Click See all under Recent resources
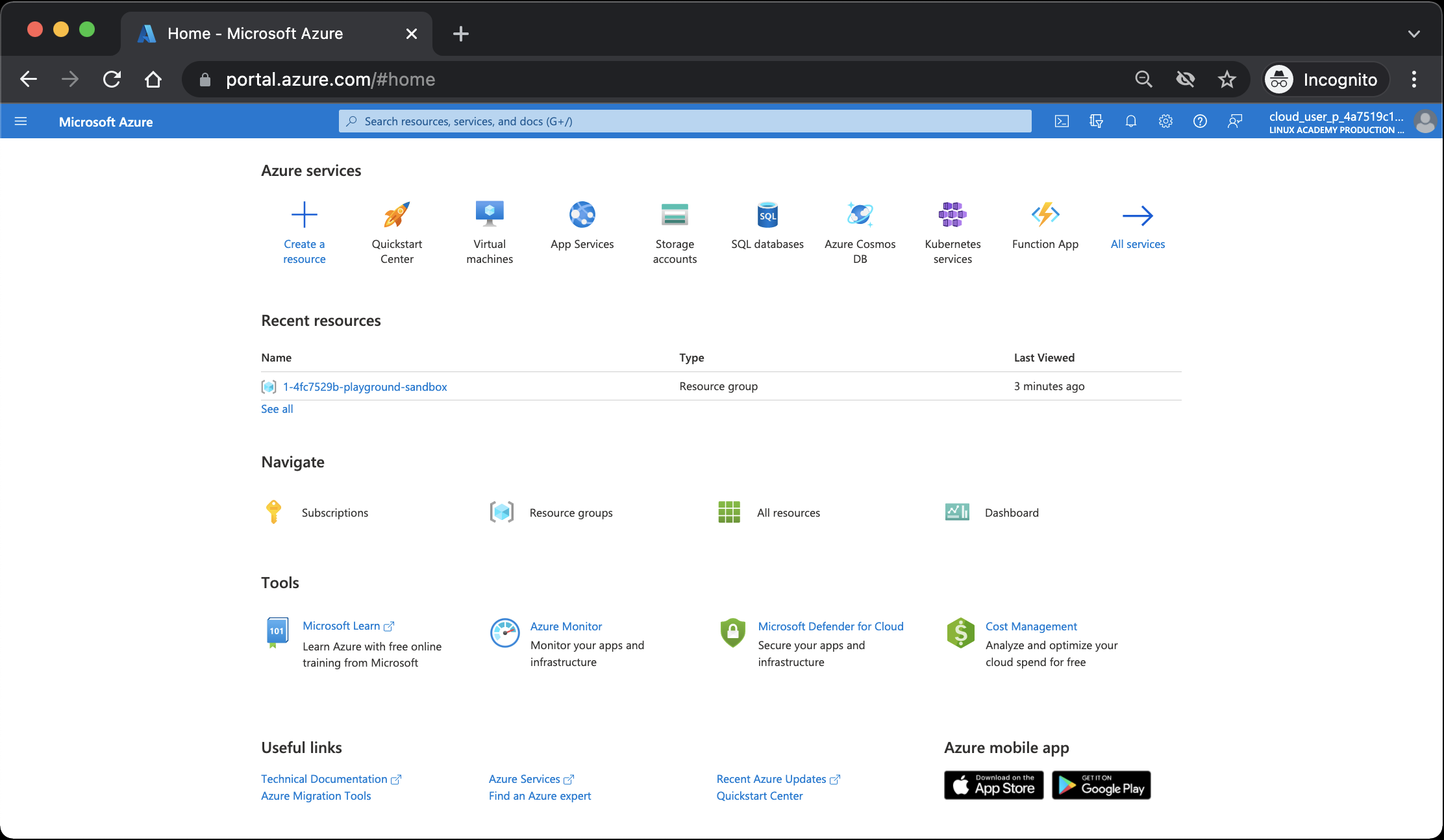 coord(277,408)
